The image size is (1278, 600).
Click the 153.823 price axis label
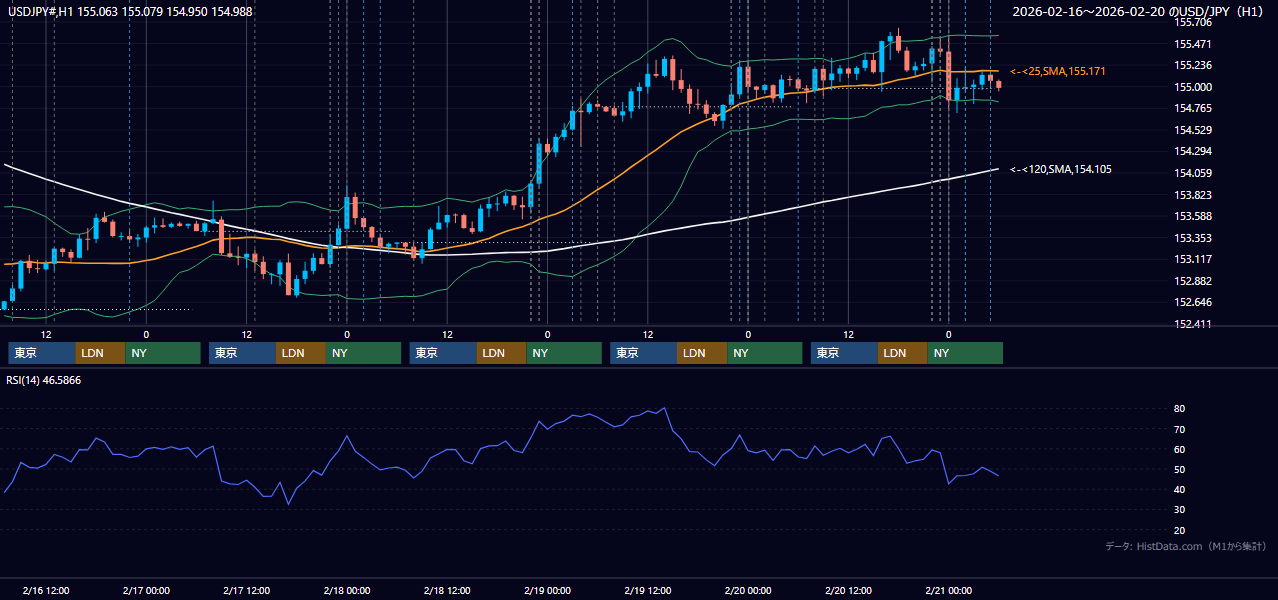[1192, 195]
